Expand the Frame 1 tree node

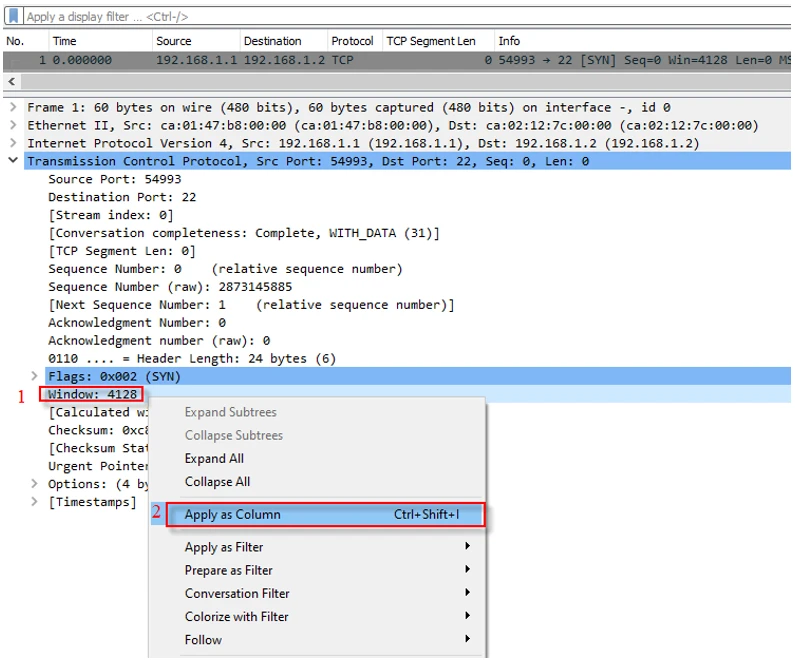coord(12,107)
